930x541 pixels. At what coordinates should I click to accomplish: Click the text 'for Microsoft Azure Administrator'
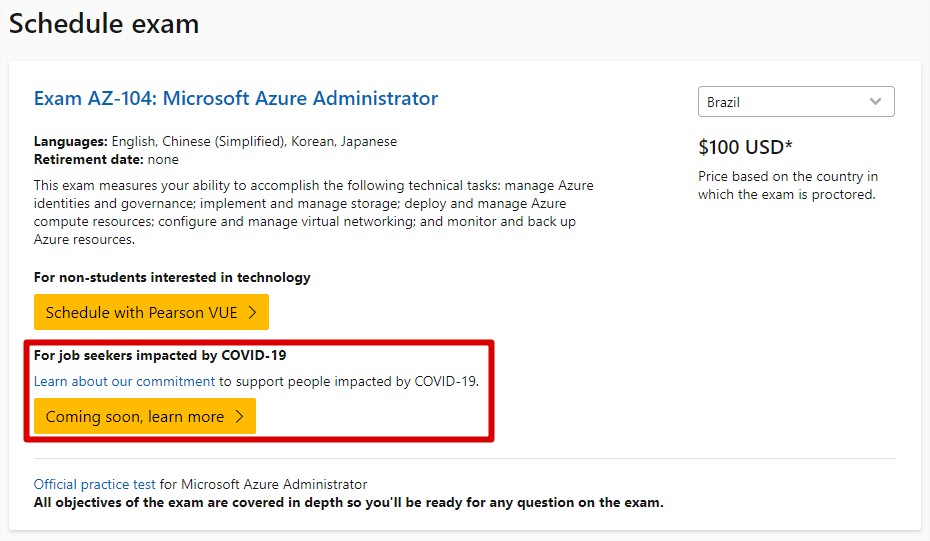pos(263,484)
